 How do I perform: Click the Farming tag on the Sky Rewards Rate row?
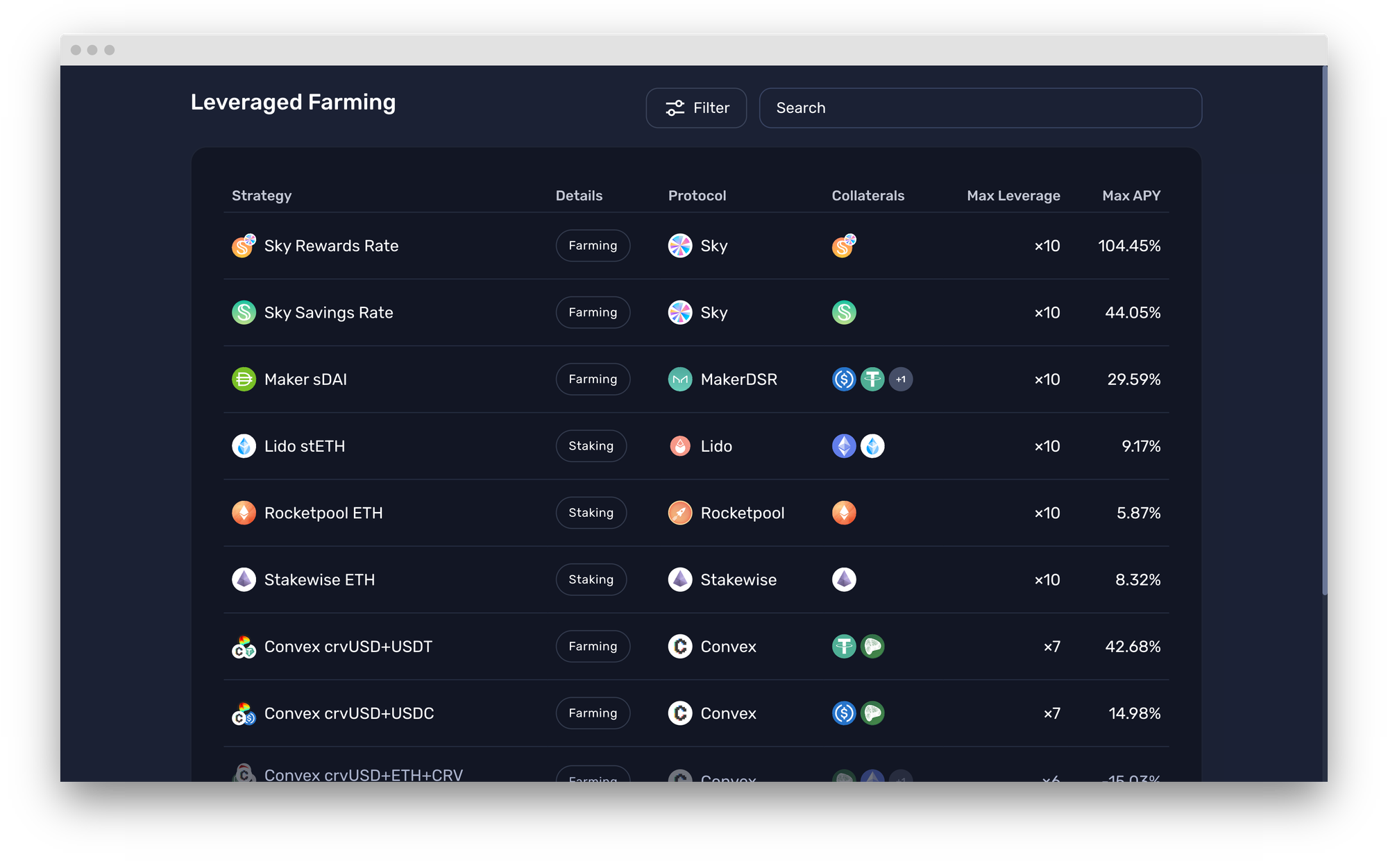click(x=593, y=246)
